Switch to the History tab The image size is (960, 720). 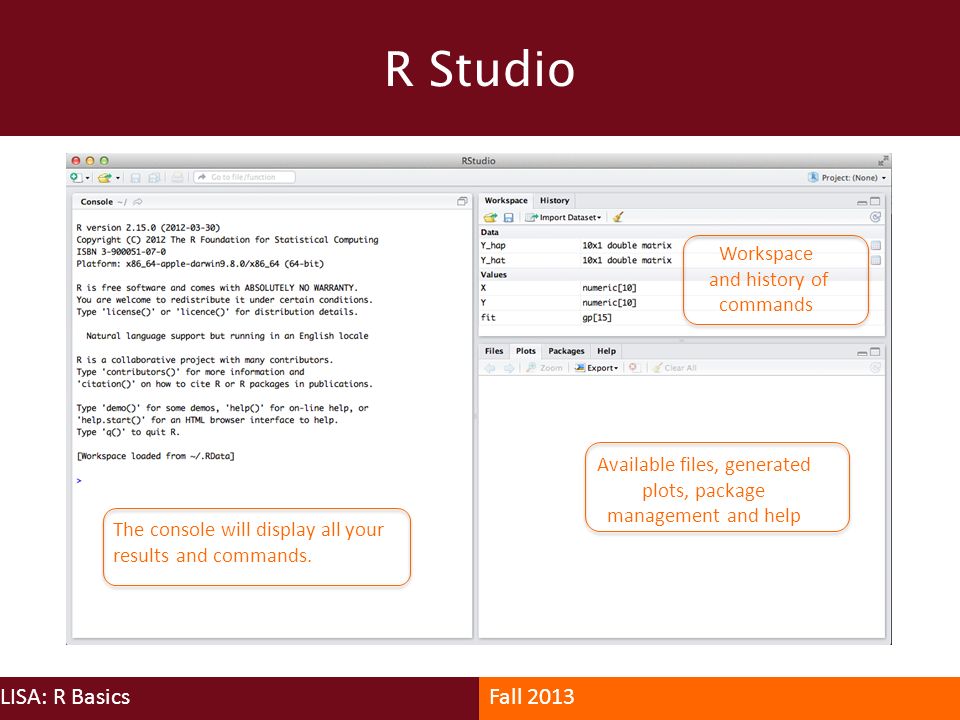click(x=555, y=200)
